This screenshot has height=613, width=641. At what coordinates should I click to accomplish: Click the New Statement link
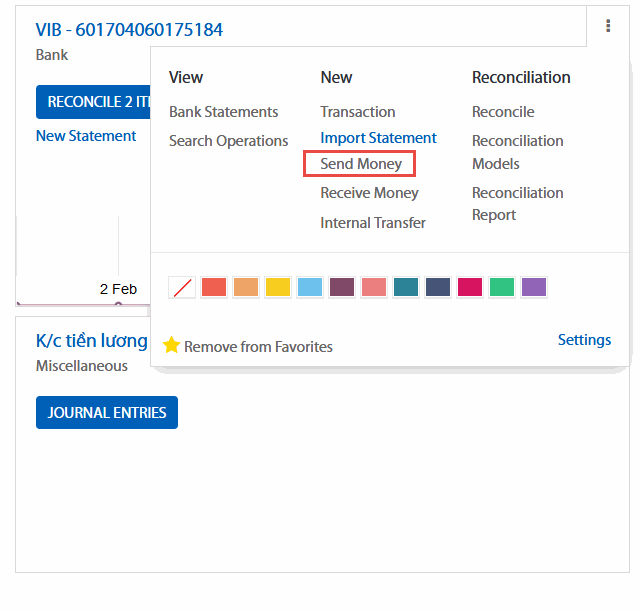point(86,136)
